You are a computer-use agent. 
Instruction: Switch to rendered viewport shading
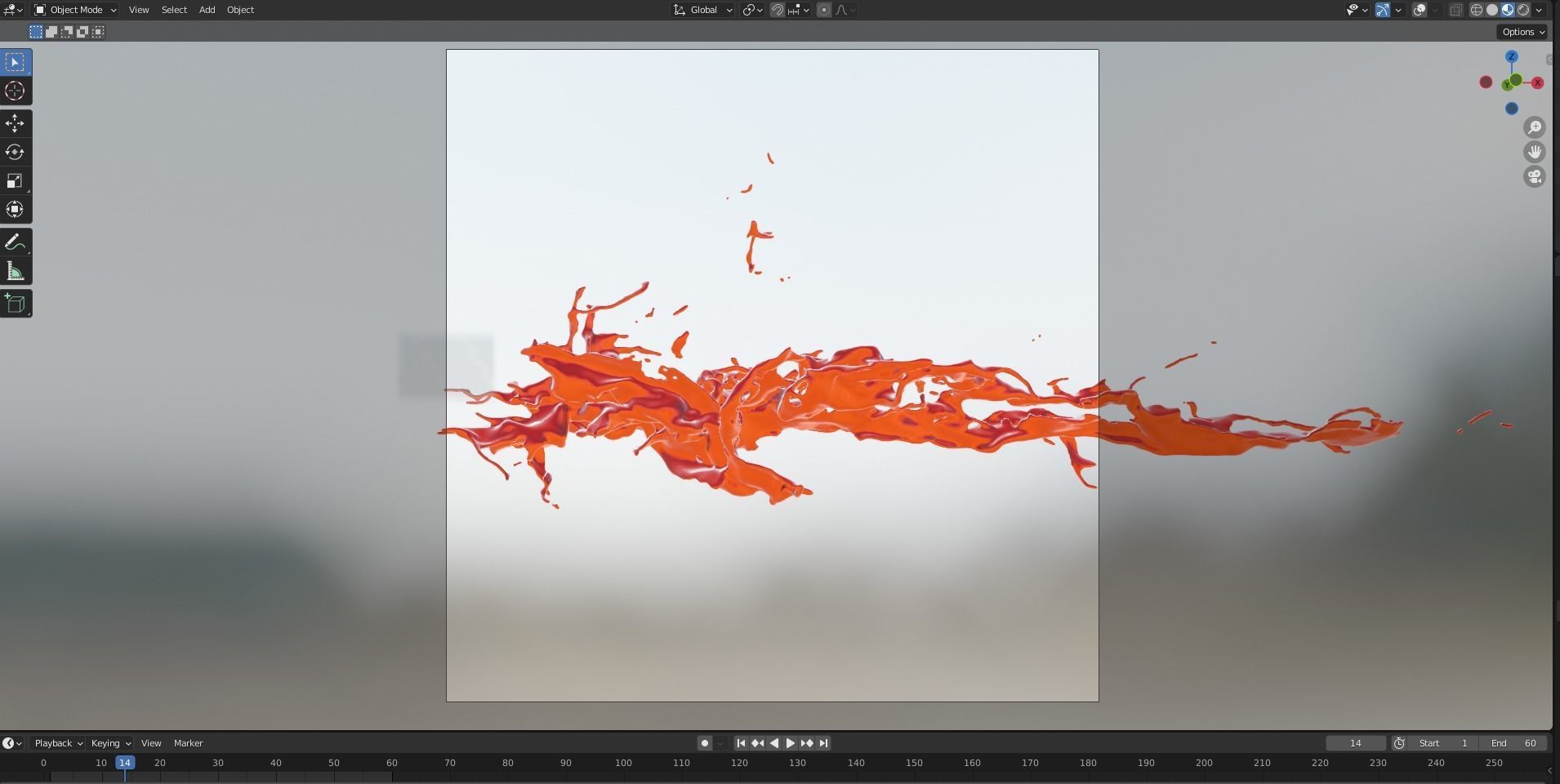tap(1523, 10)
